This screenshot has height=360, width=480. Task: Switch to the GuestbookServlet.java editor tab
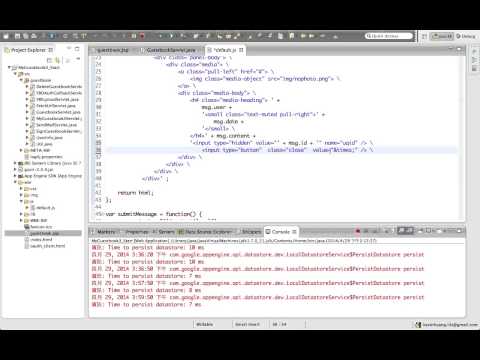171,50
